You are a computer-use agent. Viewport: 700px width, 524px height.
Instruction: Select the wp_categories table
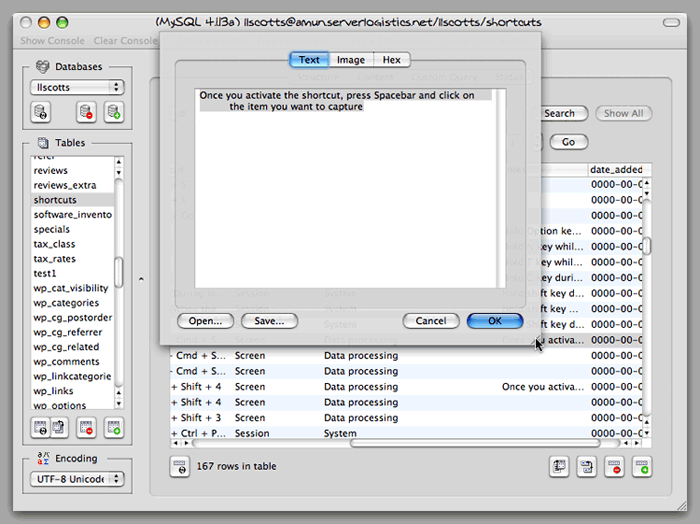73,303
